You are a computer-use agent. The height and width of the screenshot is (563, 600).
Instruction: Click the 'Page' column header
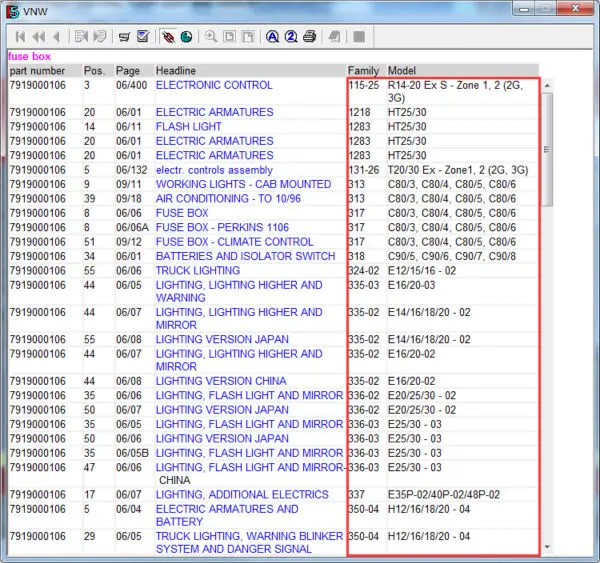pos(128,71)
